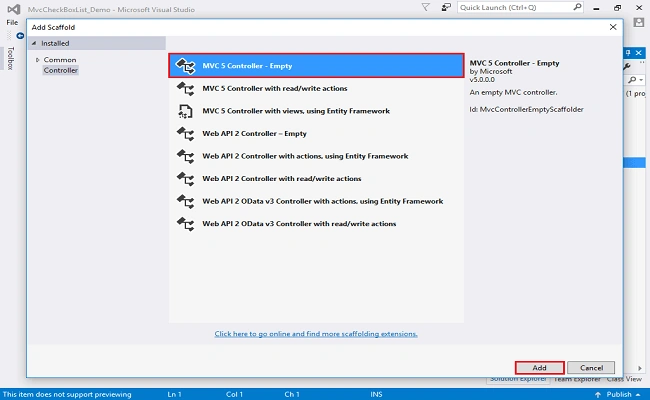
Task: Click the navigate backward arrow icon
Action: pos(20,36)
